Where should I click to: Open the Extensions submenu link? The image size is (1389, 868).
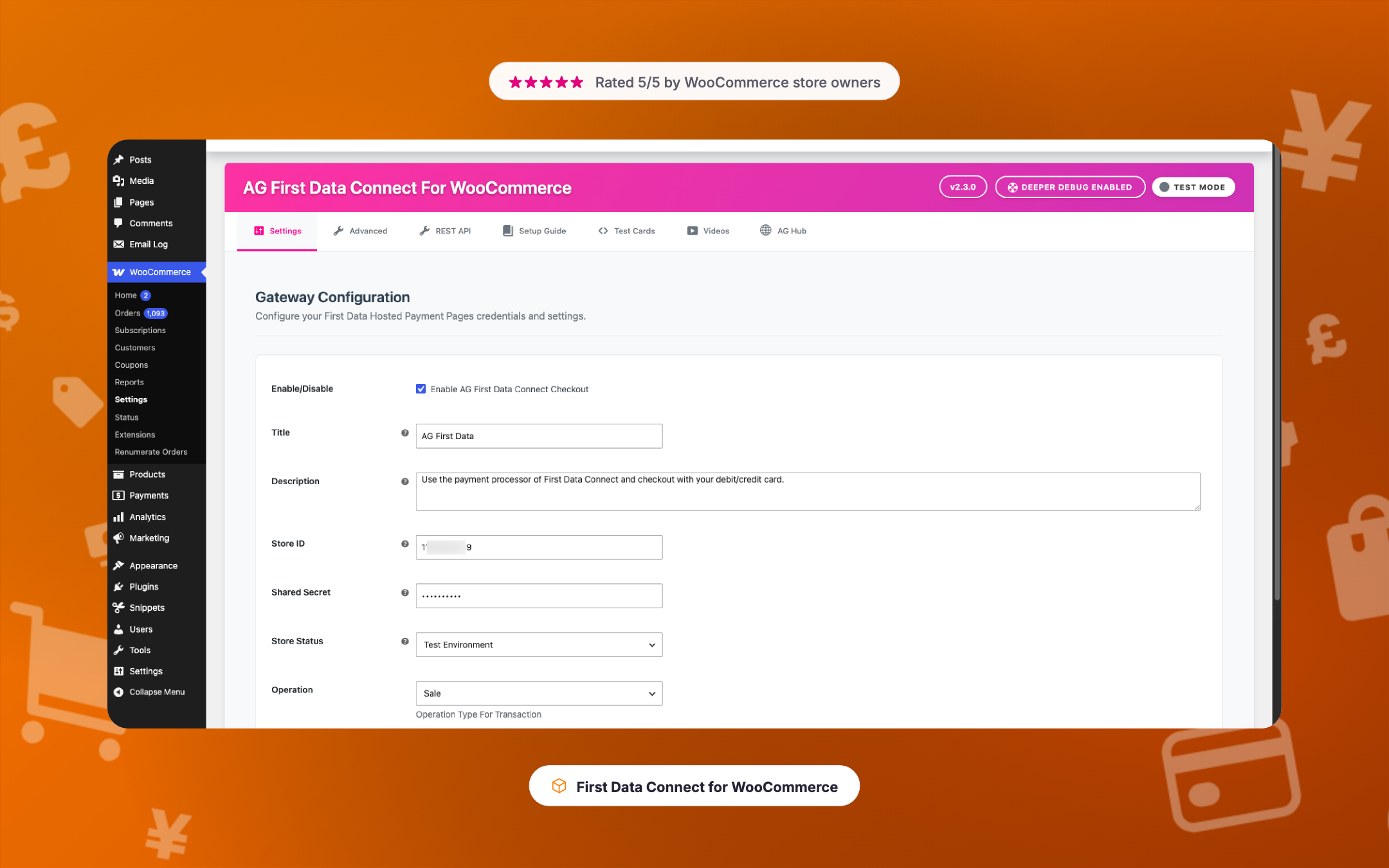(x=135, y=435)
